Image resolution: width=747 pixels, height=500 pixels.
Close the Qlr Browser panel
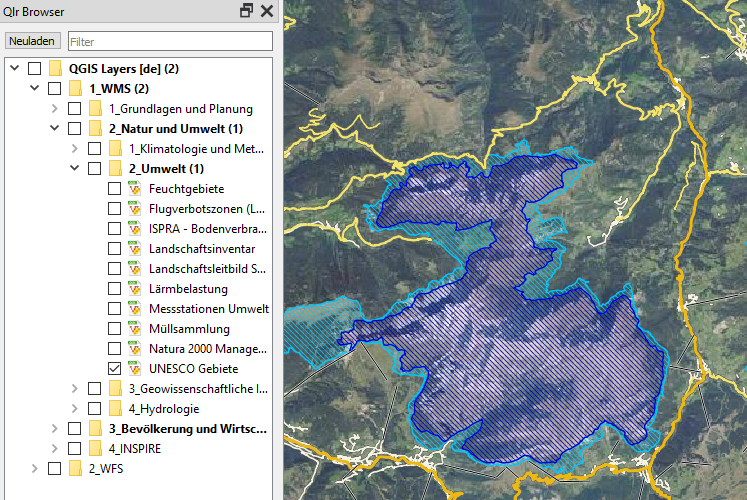point(266,11)
